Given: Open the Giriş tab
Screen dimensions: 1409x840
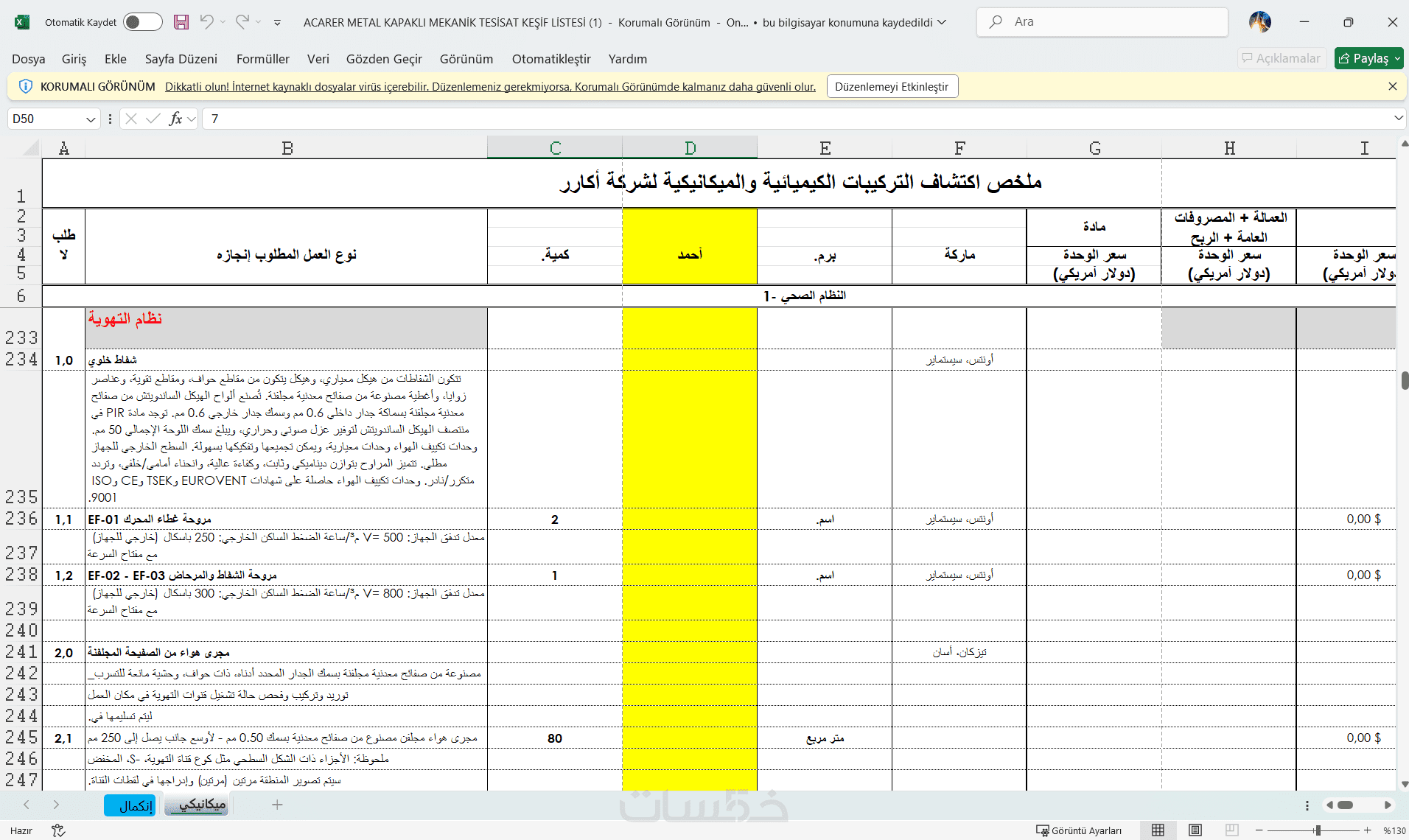Looking at the screenshot, I should pos(74,59).
